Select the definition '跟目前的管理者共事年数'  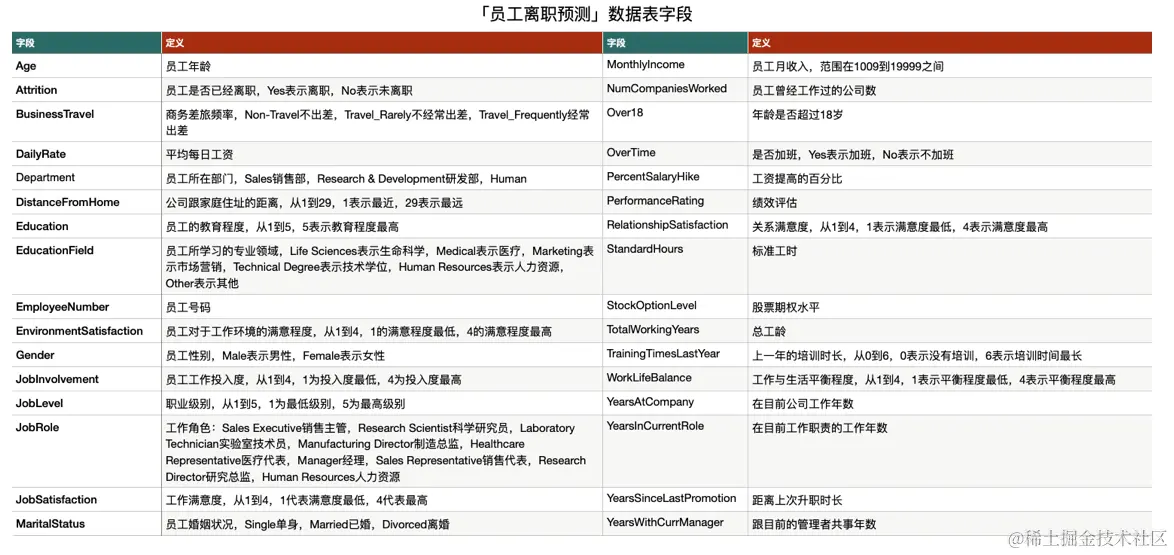[x=813, y=524]
